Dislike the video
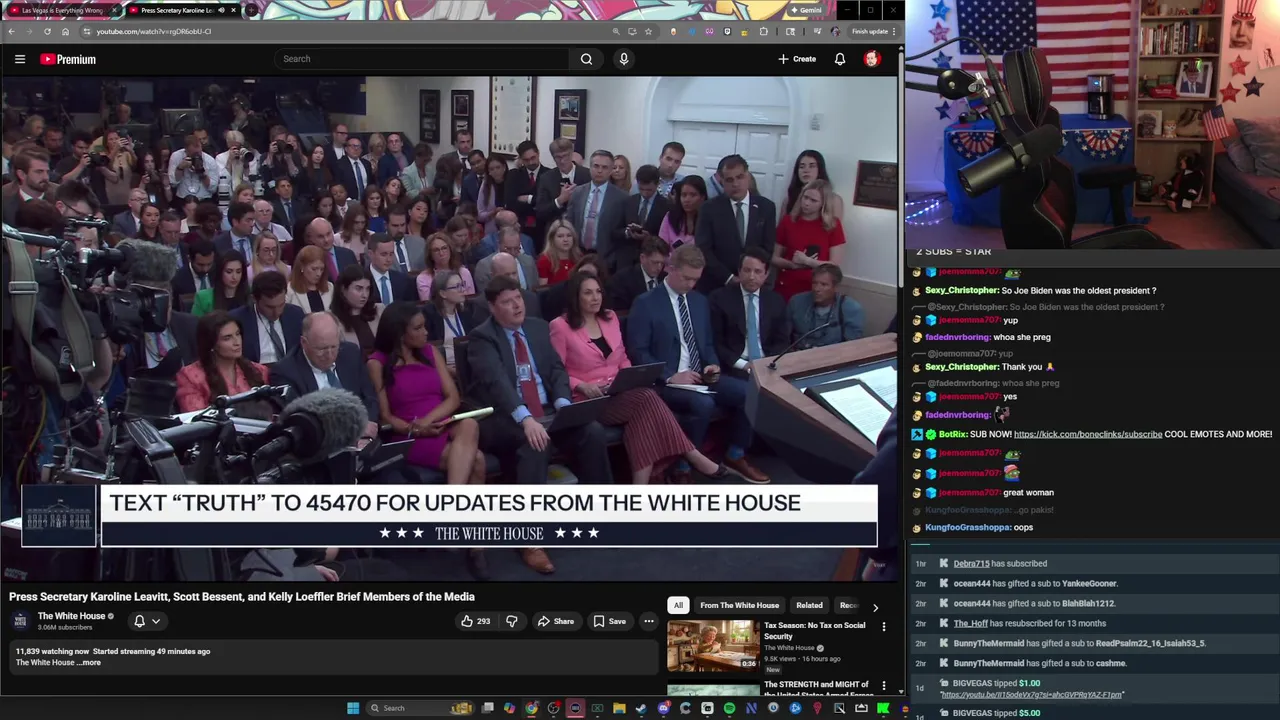The image size is (1280, 720). (x=512, y=621)
